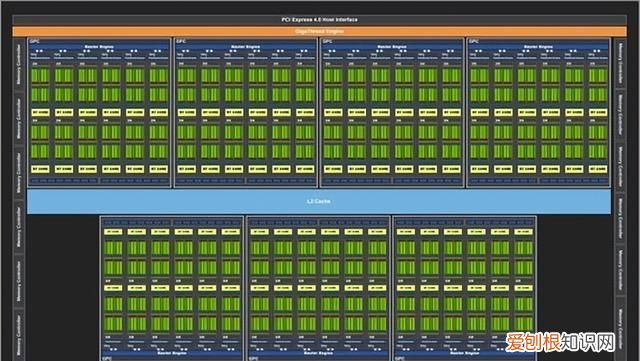Click the GPC label of the rightmost top-row block
Image resolution: width=640 pixels, height=361 pixels.
click(x=473, y=41)
